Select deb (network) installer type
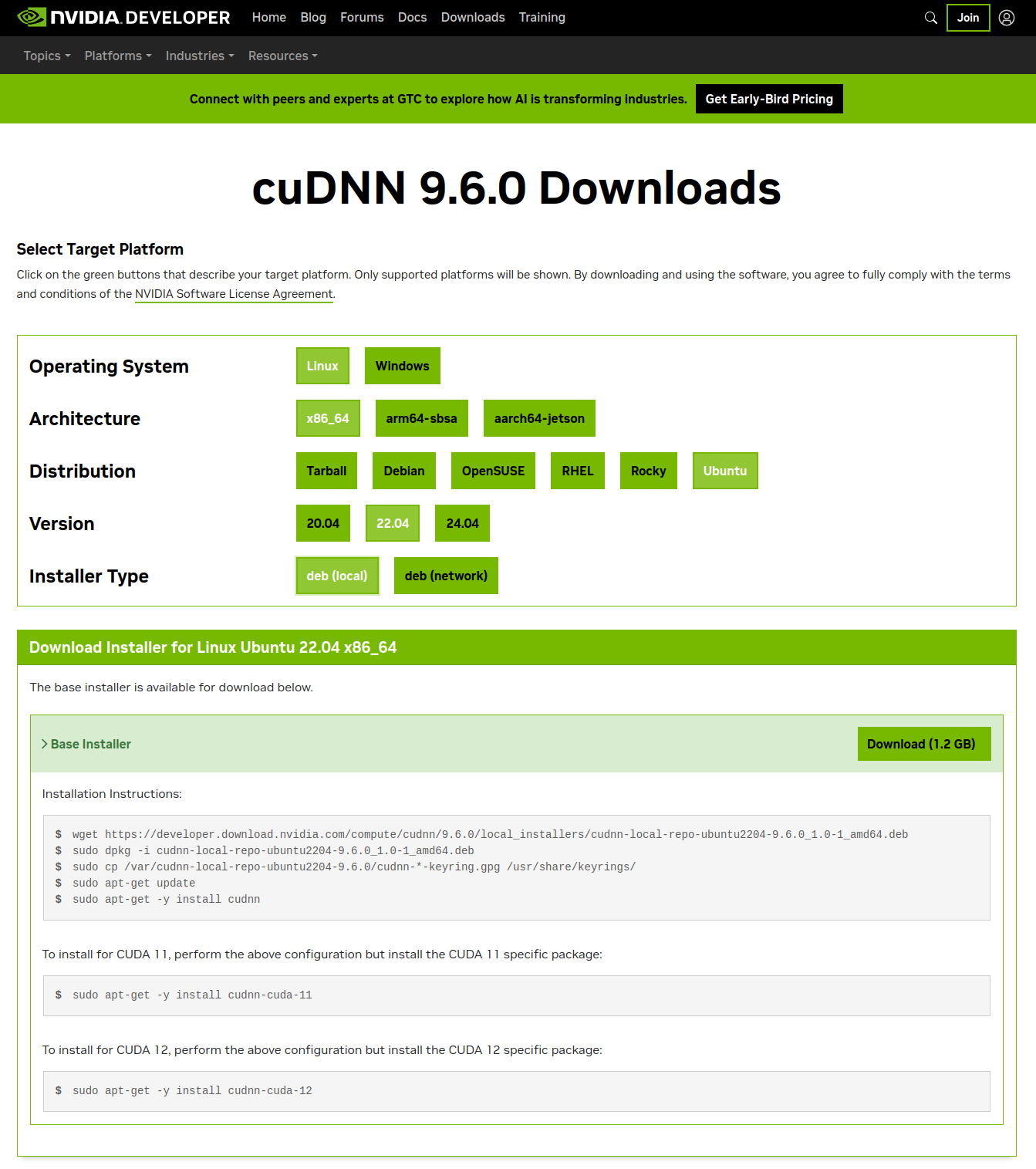The width and height of the screenshot is (1036, 1169). coord(446,576)
